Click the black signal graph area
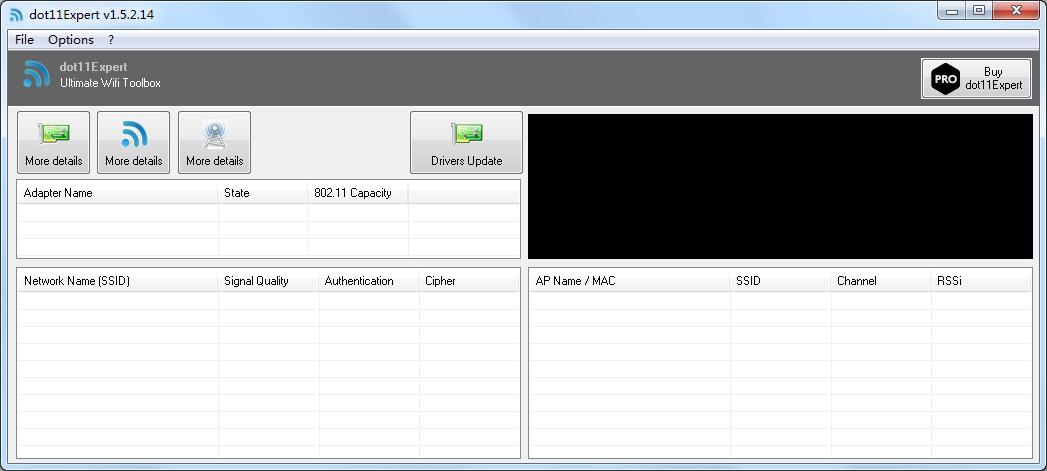Image resolution: width=1047 pixels, height=471 pixels. point(780,186)
